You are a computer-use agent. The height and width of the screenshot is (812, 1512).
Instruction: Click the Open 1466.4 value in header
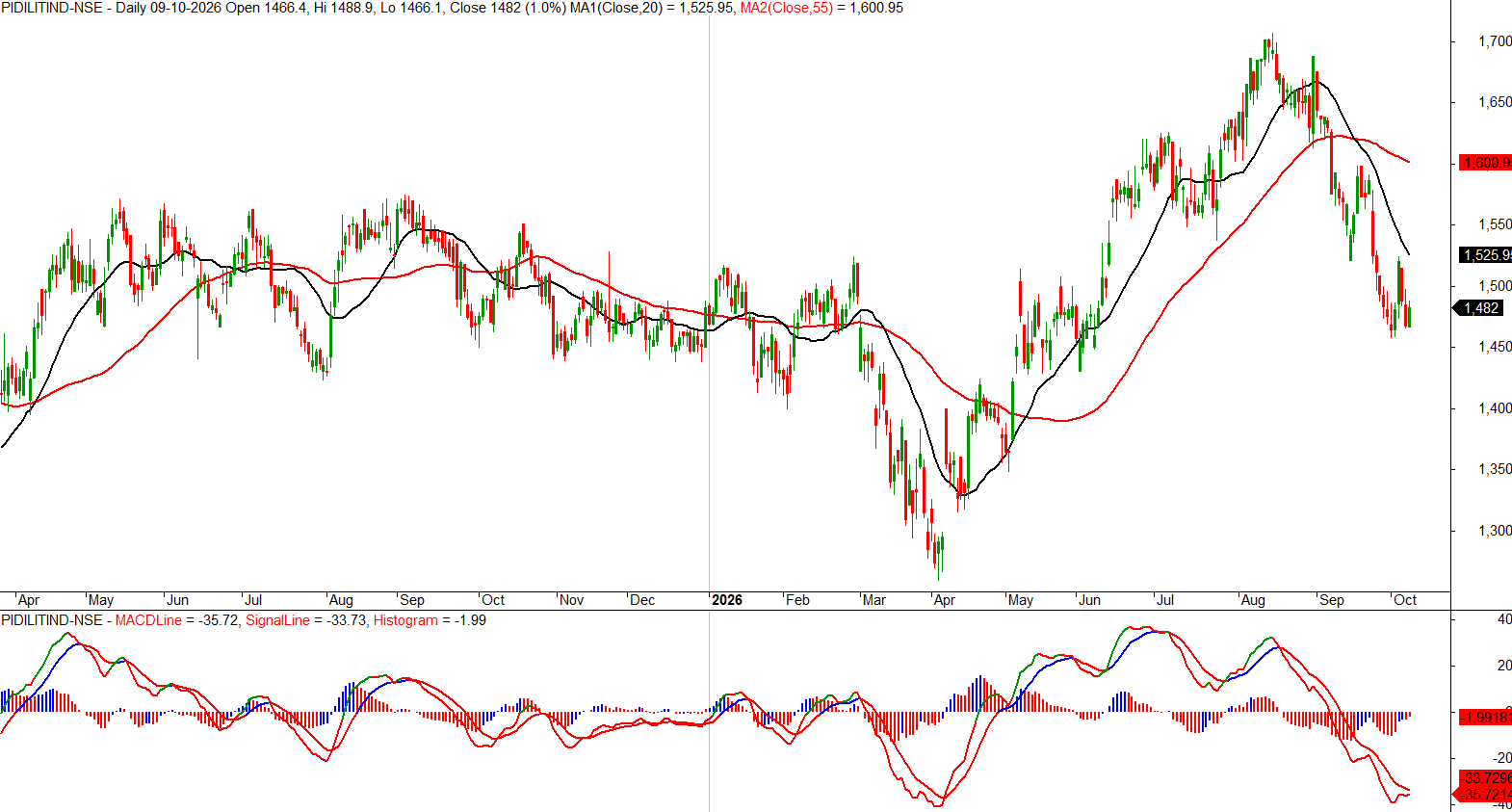point(266,8)
